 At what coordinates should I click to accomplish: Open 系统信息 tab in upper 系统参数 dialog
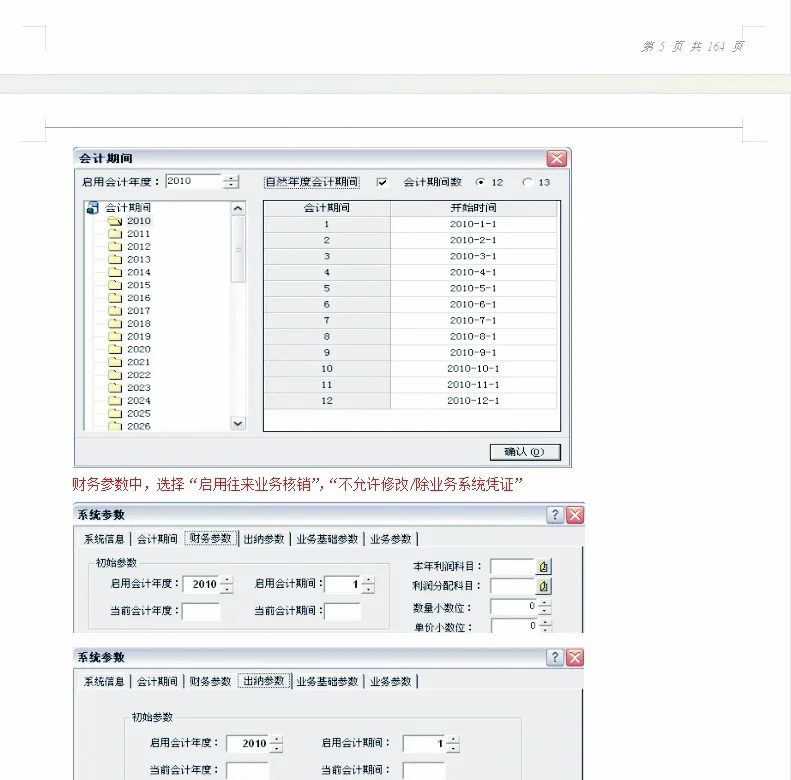[104, 539]
